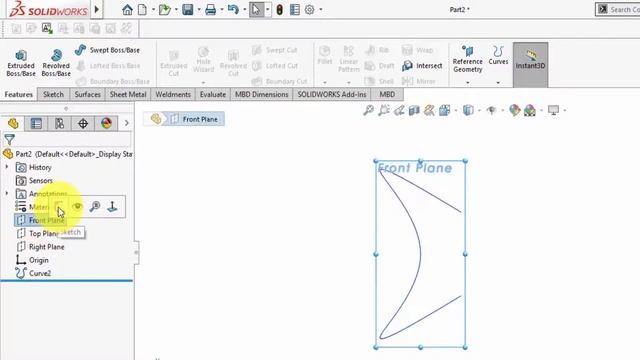Click Normal To in context toolbar
Viewport: 640px width, 360px height.
(112, 207)
